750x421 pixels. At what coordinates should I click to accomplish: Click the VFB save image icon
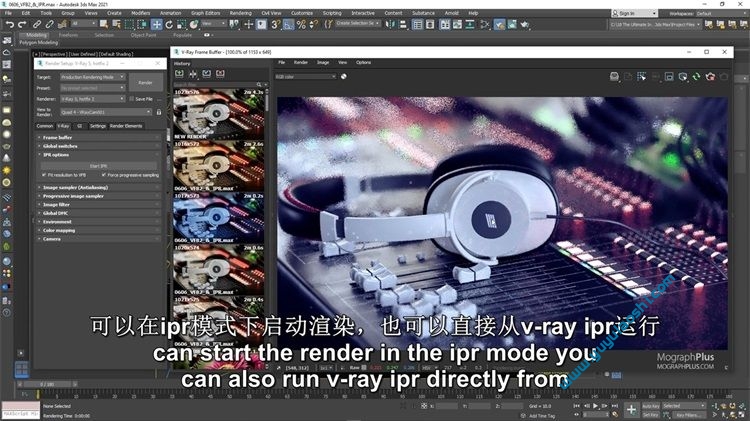(614, 77)
